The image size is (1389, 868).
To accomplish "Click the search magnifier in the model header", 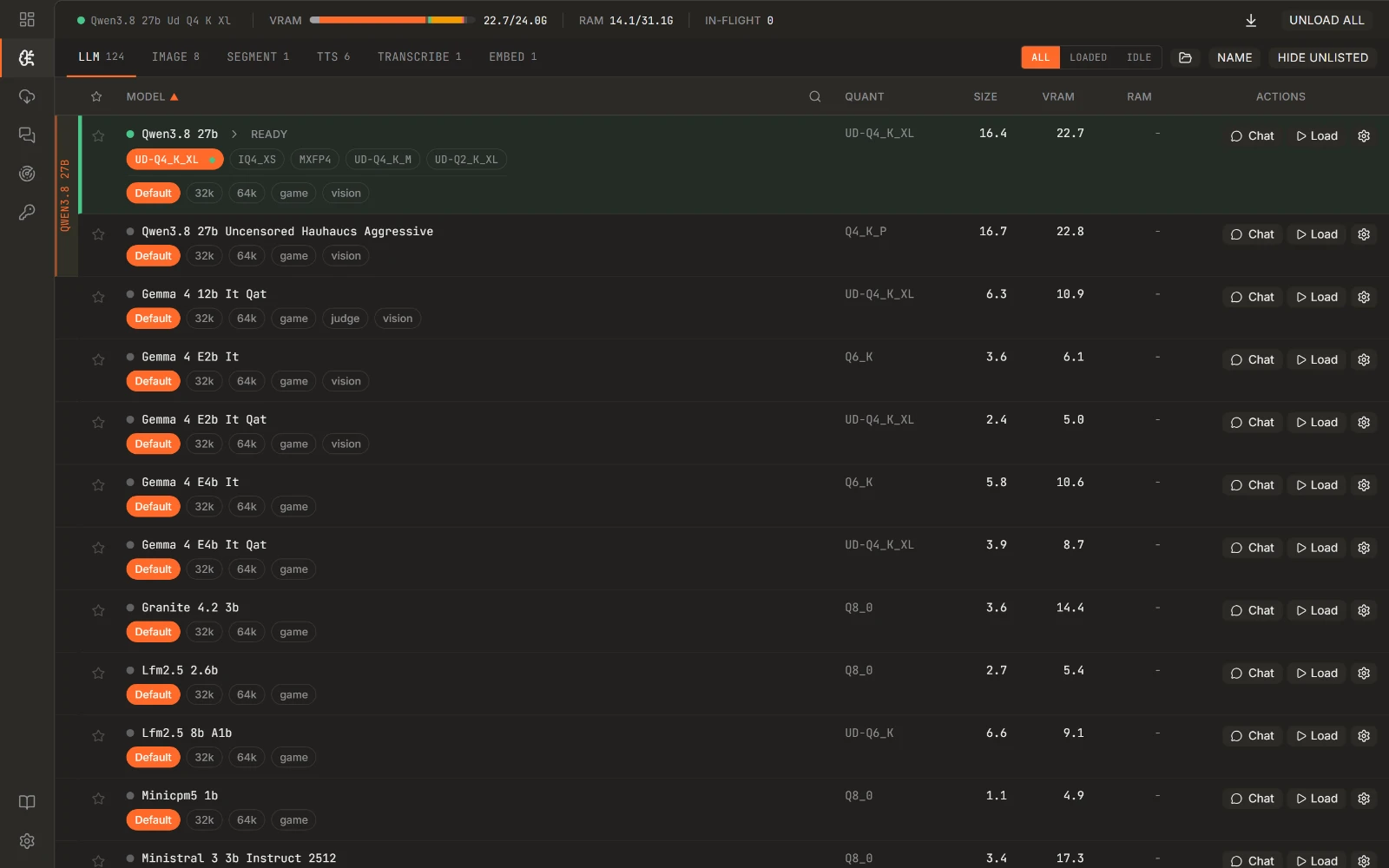I will point(815,96).
